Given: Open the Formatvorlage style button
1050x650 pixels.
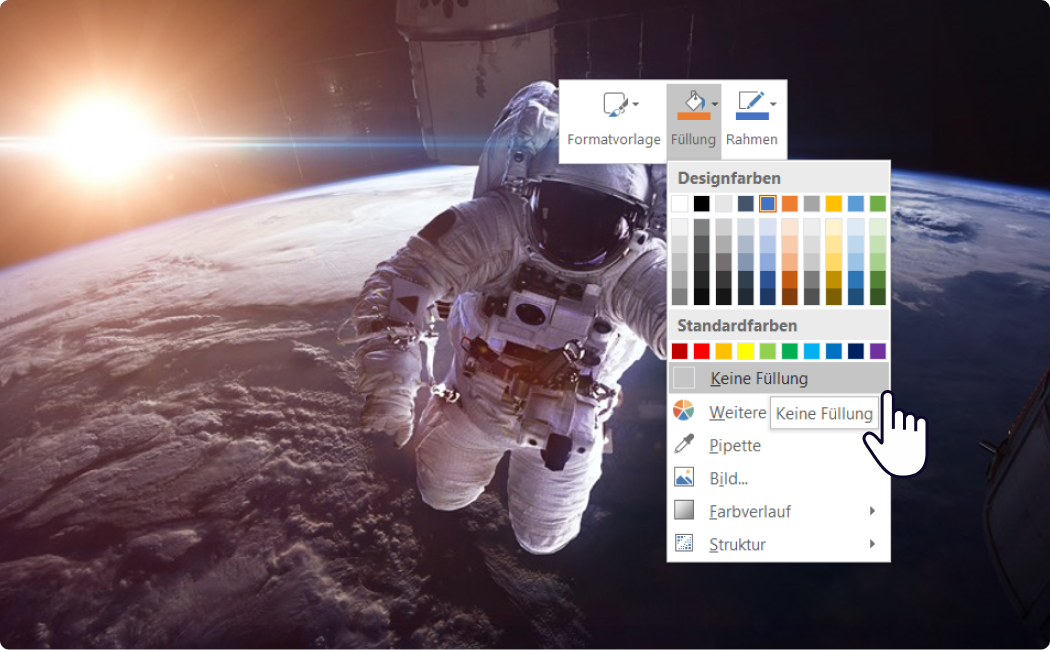Looking at the screenshot, I should pos(613,121).
